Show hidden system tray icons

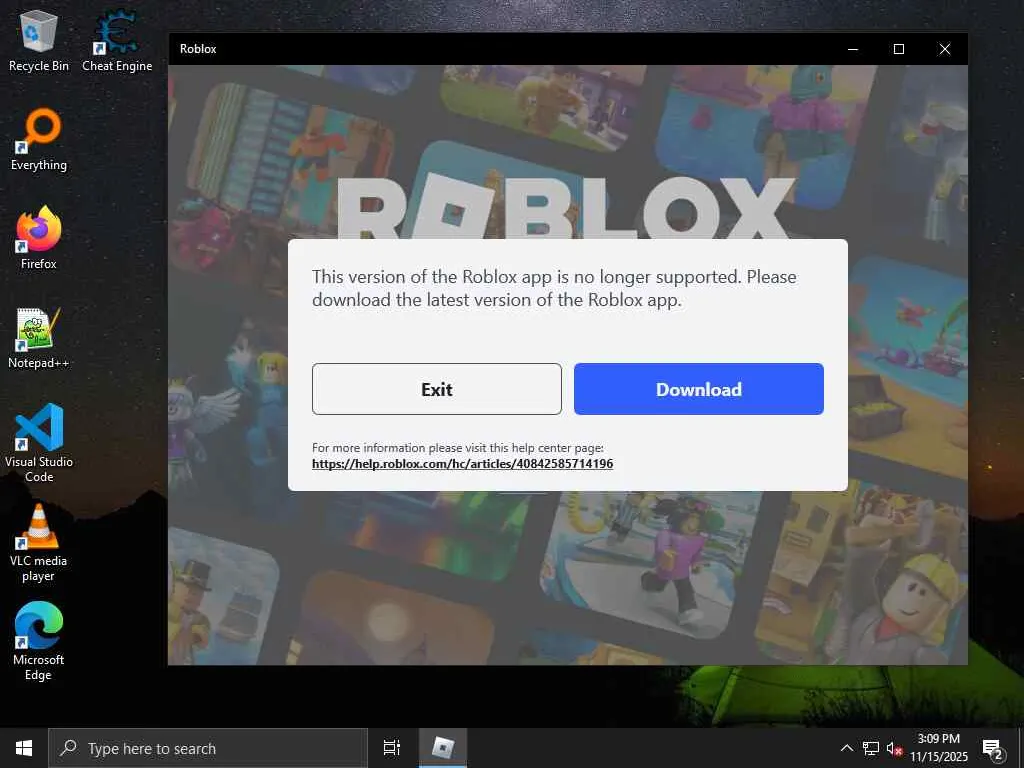tap(846, 748)
